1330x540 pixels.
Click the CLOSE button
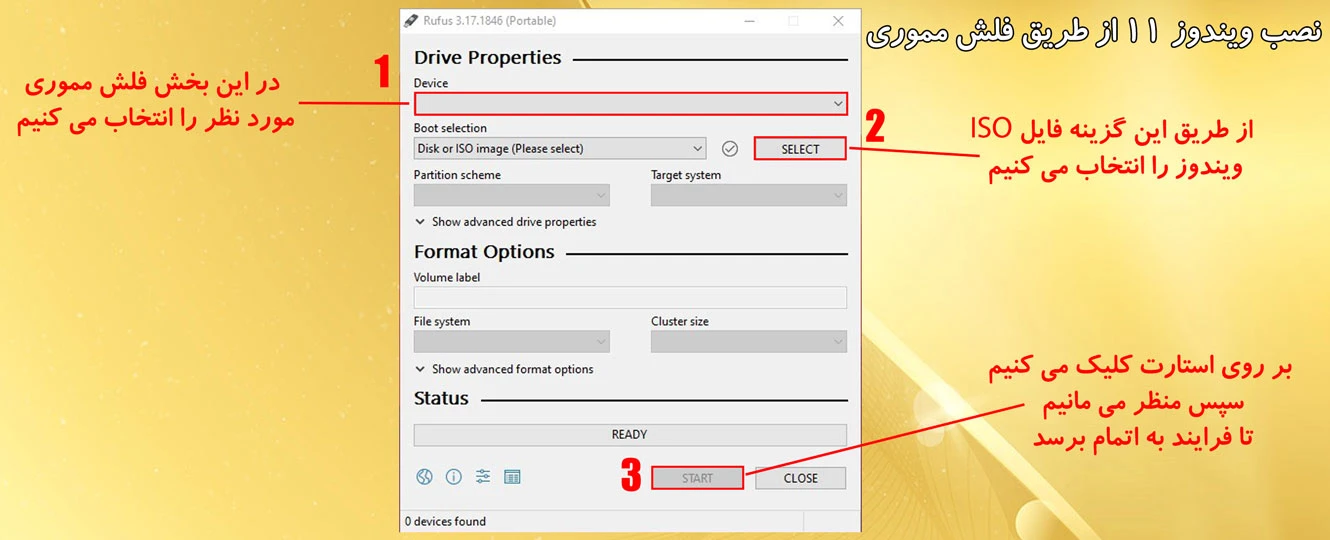(x=800, y=478)
